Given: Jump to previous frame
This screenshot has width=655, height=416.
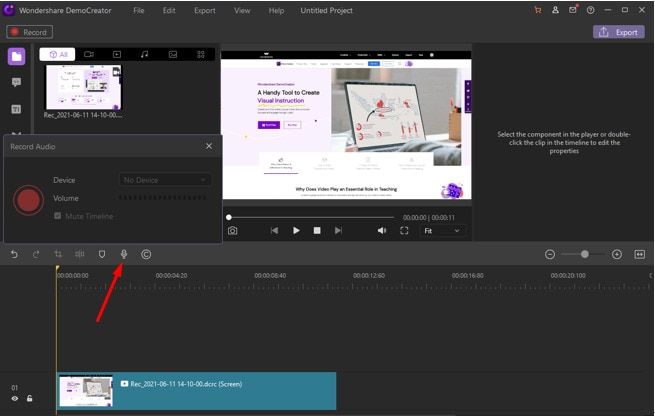Looking at the screenshot, I should pyautogui.click(x=274, y=231).
